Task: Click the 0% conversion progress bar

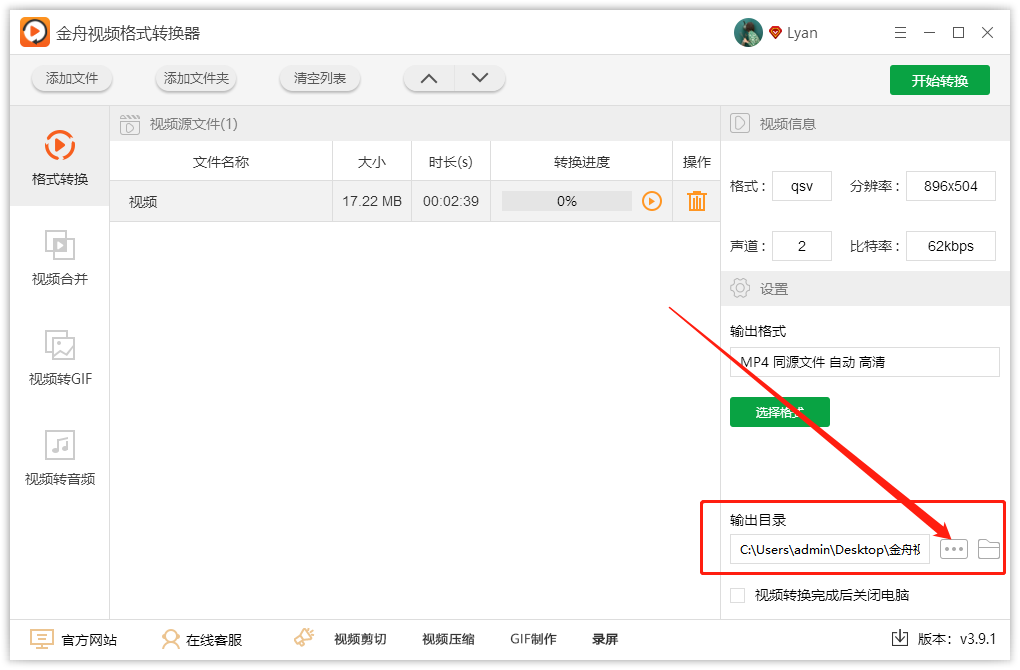Action: [x=566, y=201]
